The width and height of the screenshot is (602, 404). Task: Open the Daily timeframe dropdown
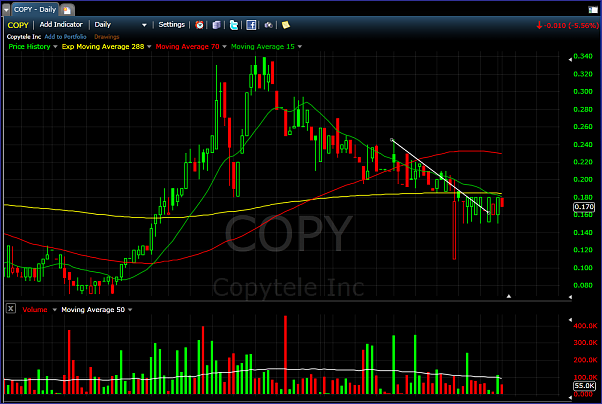(x=121, y=25)
